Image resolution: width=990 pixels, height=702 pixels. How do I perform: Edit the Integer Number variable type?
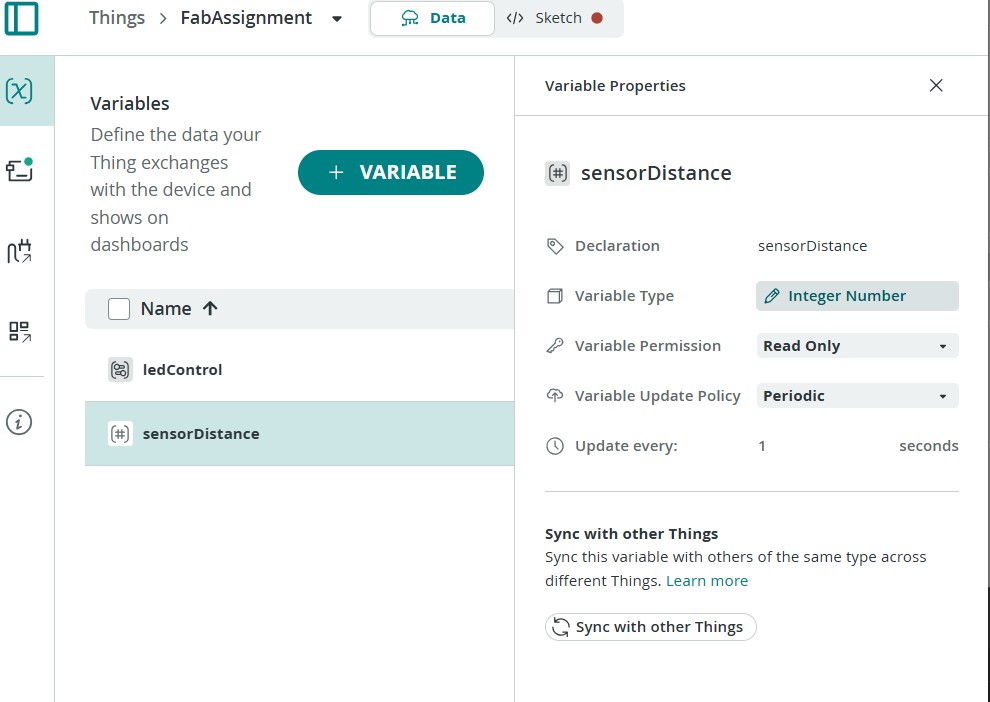(x=857, y=296)
